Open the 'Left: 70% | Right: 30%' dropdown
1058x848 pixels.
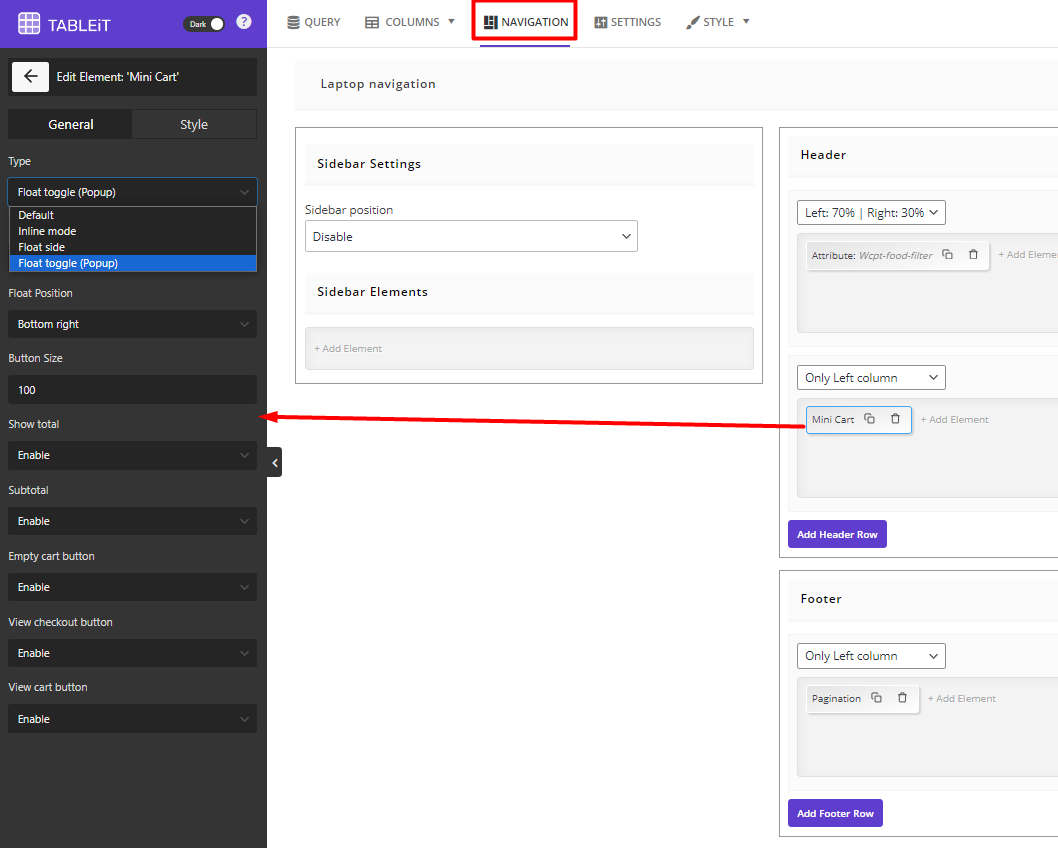[x=870, y=212]
